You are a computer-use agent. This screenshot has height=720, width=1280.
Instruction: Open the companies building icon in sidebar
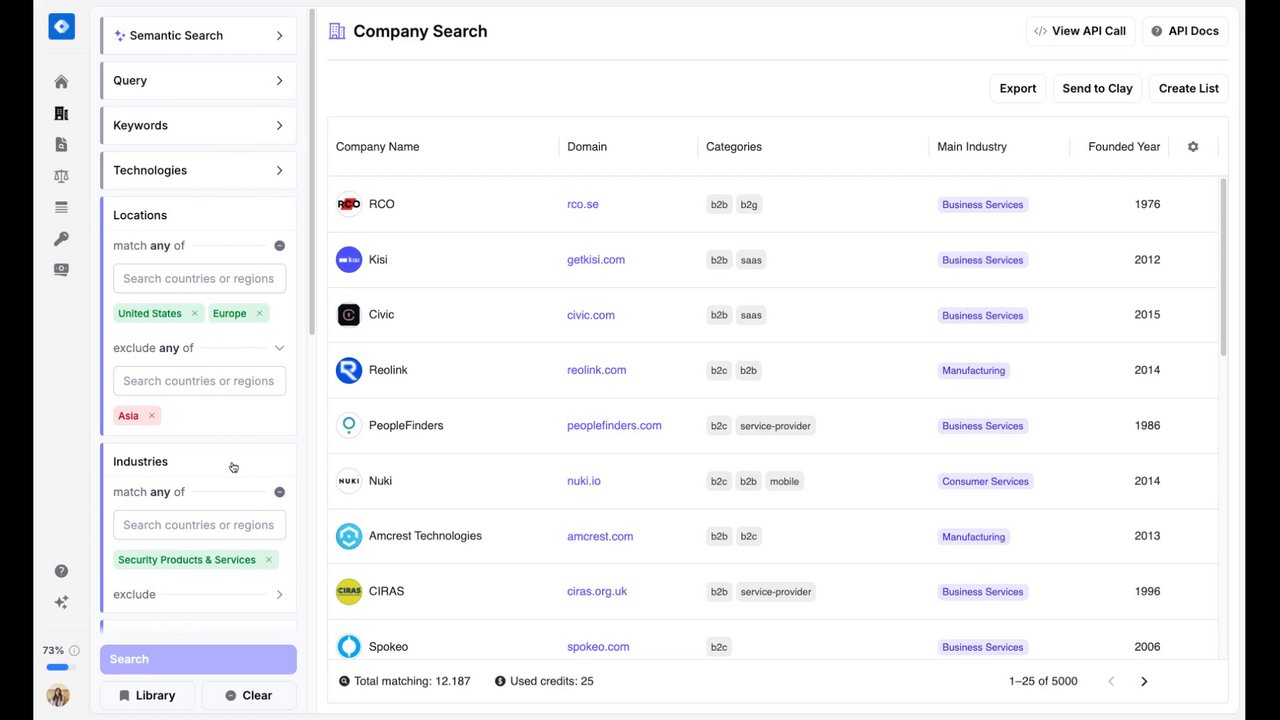tap(61, 113)
